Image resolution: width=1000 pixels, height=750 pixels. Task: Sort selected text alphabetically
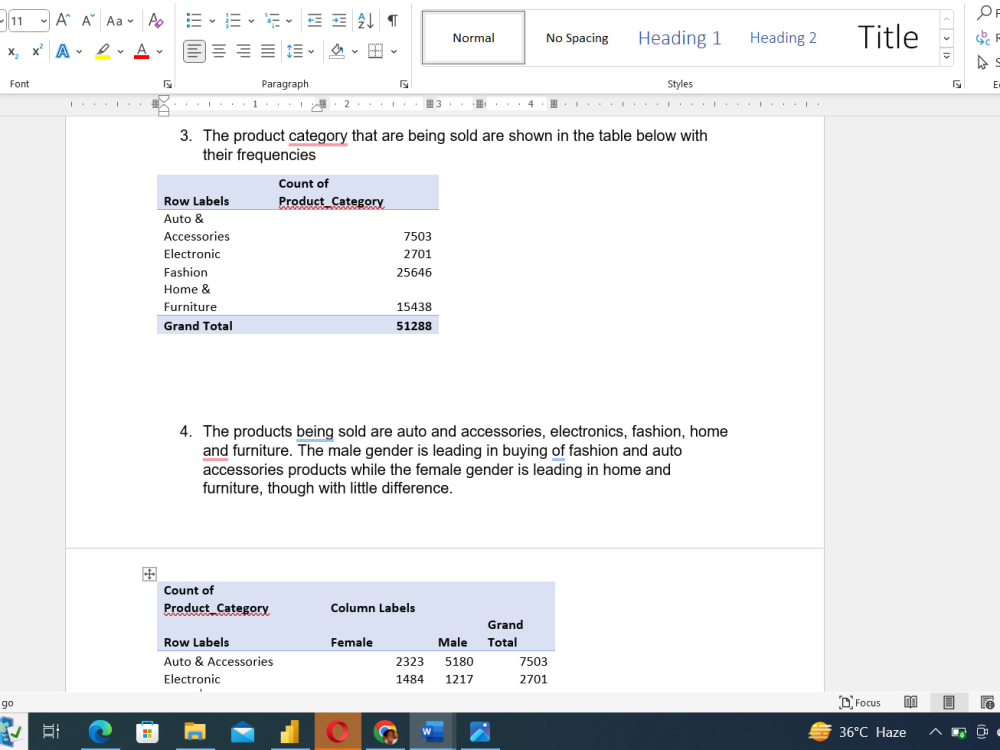coord(366,20)
